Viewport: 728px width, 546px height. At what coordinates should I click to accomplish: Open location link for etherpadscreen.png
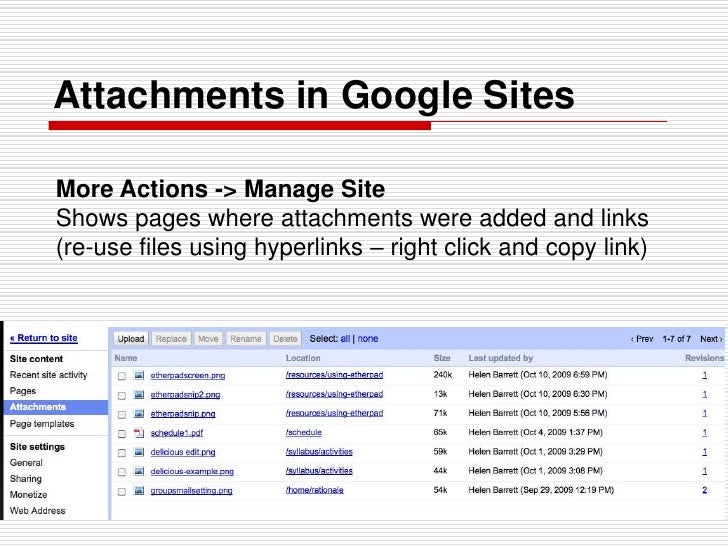click(334, 375)
